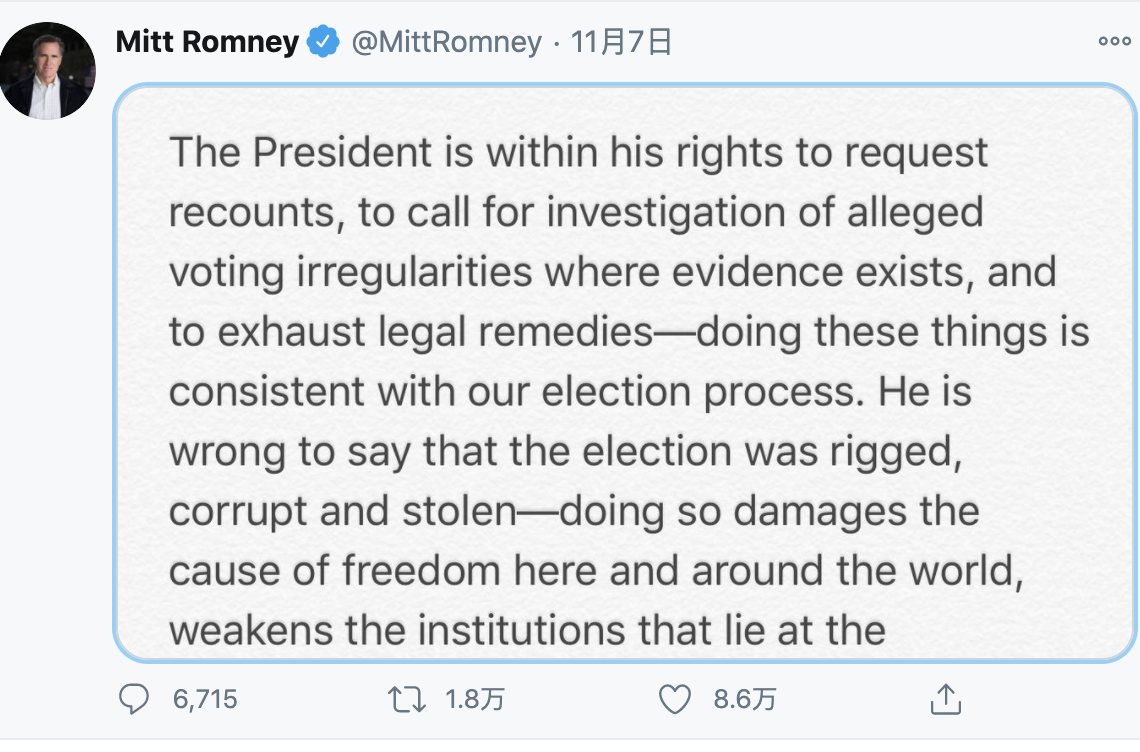This screenshot has width=1140, height=752.
Task: Open the attached statement image
Action: [x=625, y=373]
